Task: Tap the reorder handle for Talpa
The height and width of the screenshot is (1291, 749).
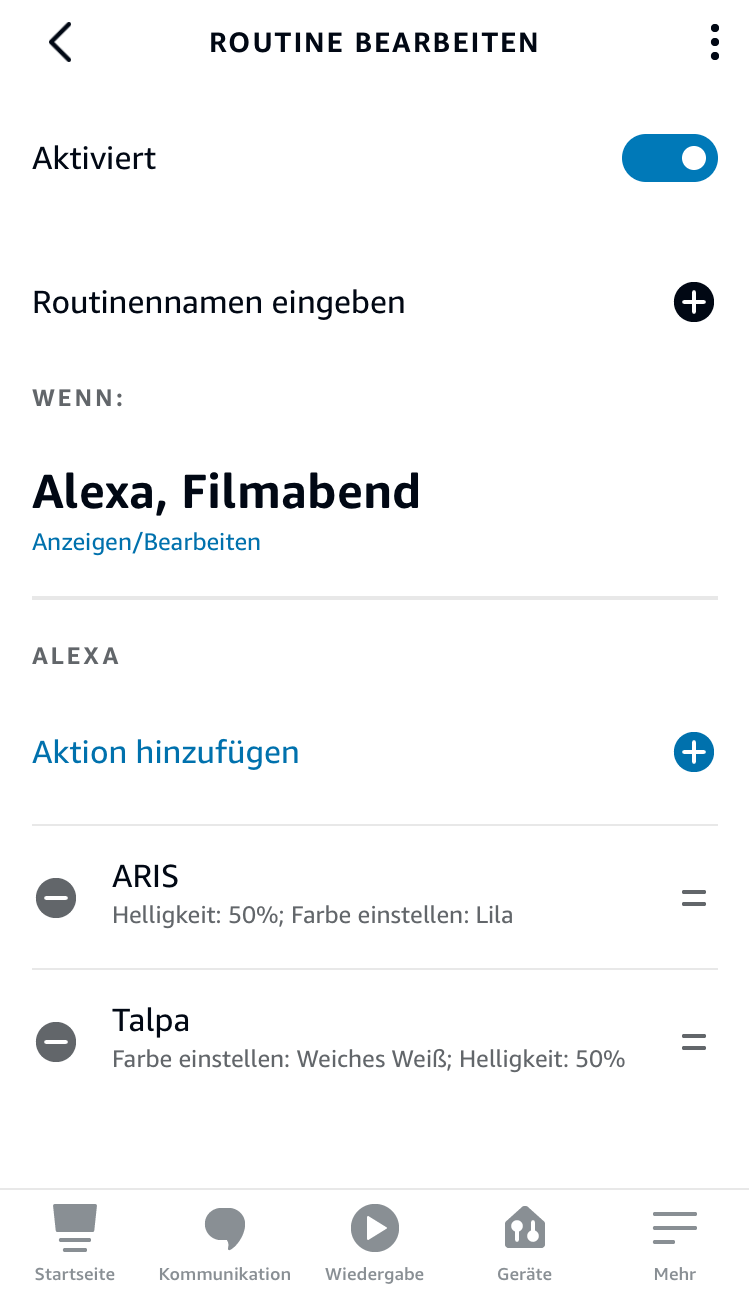Action: (693, 1042)
